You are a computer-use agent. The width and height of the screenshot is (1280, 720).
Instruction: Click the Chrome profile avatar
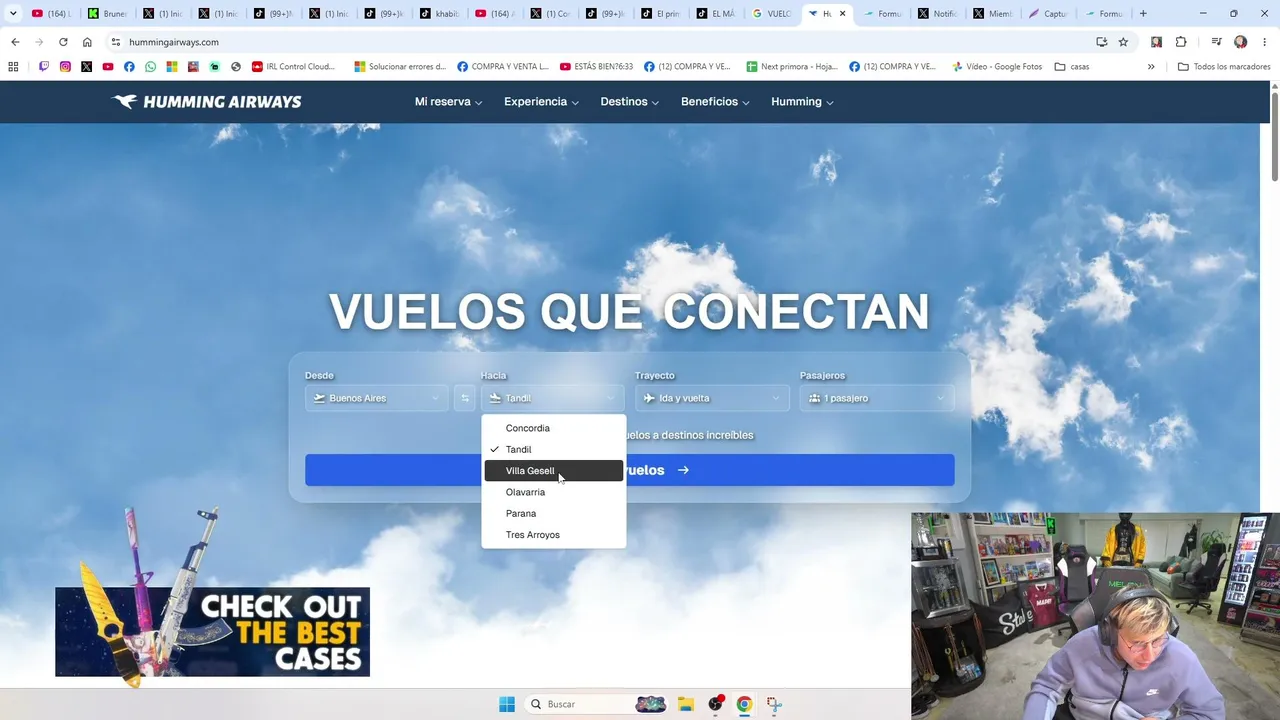point(1241,42)
